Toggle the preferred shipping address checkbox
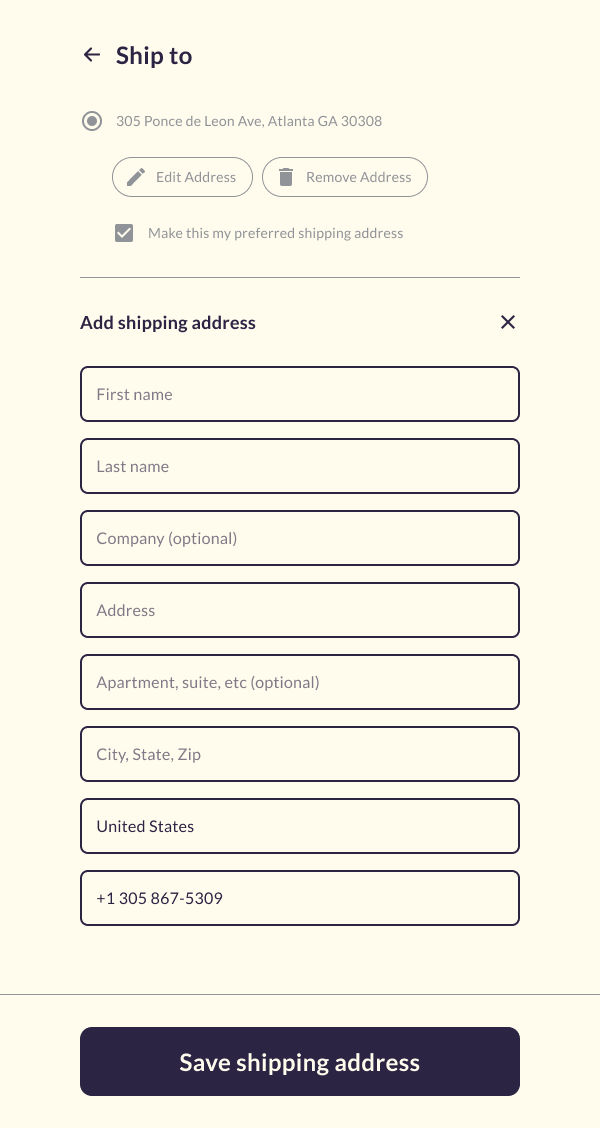Viewport: 600px width, 1128px height. [x=124, y=233]
